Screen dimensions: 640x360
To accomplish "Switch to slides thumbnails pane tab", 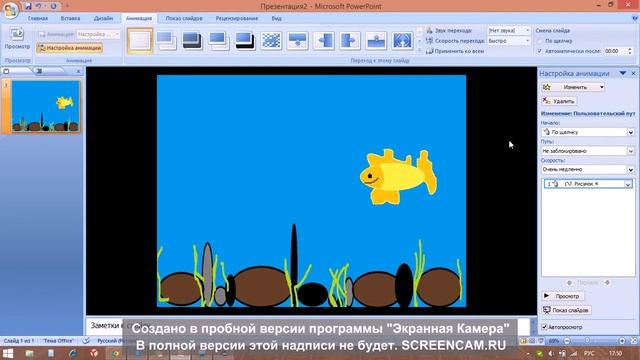I will coord(7,71).
